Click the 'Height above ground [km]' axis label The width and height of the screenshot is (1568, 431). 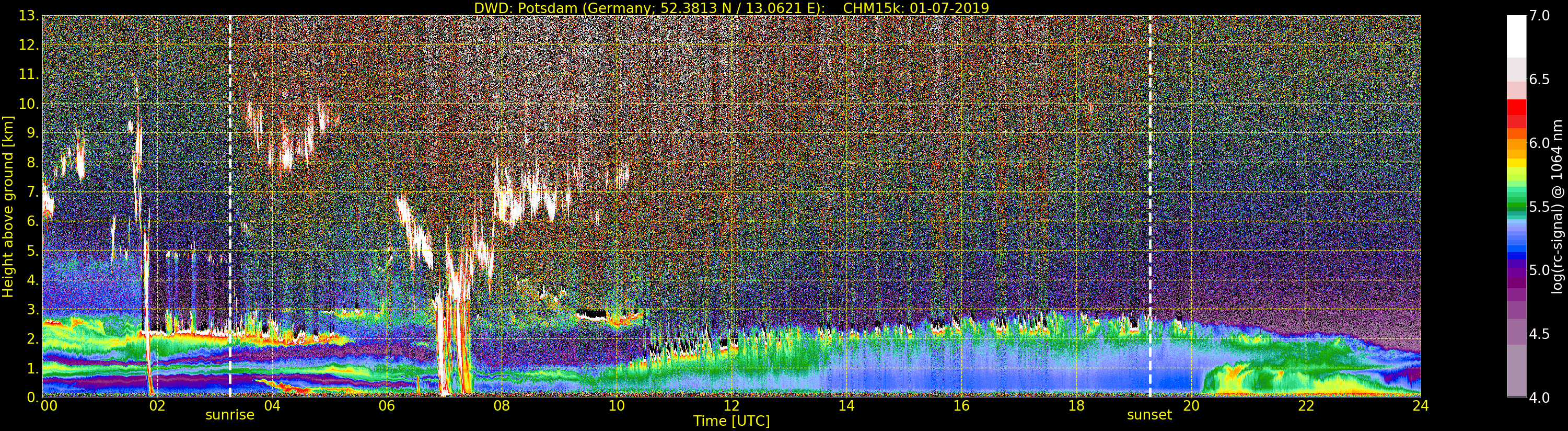tap(8, 207)
